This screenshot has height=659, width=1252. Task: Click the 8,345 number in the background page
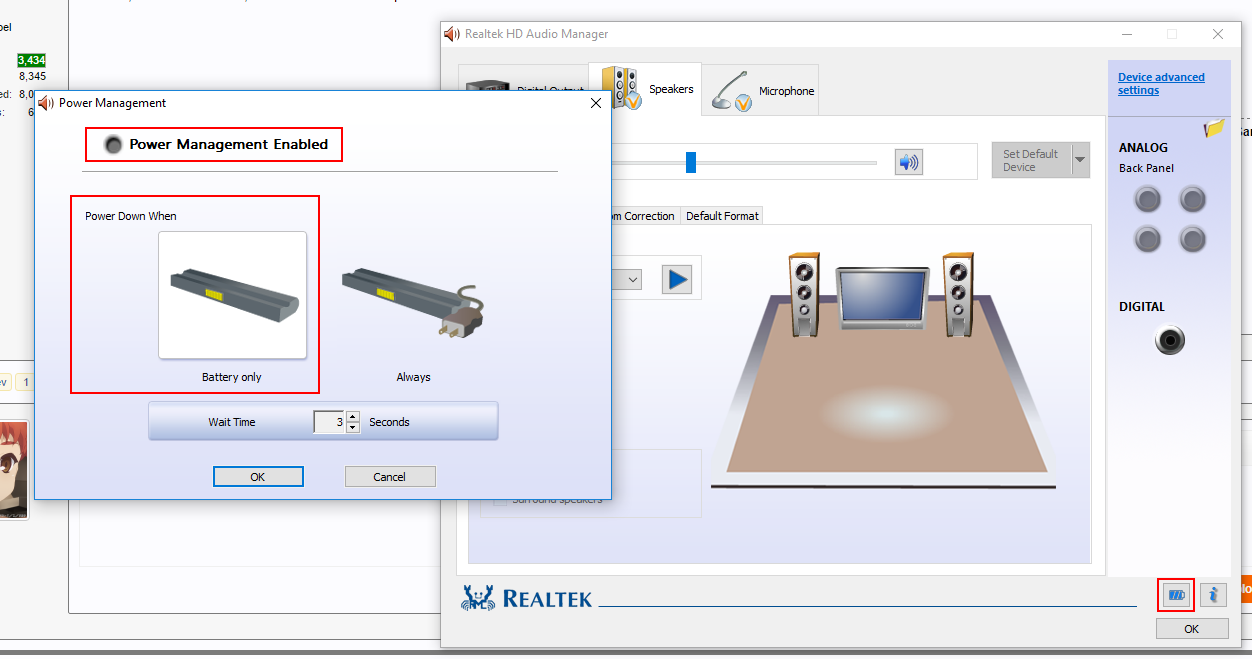click(32, 76)
